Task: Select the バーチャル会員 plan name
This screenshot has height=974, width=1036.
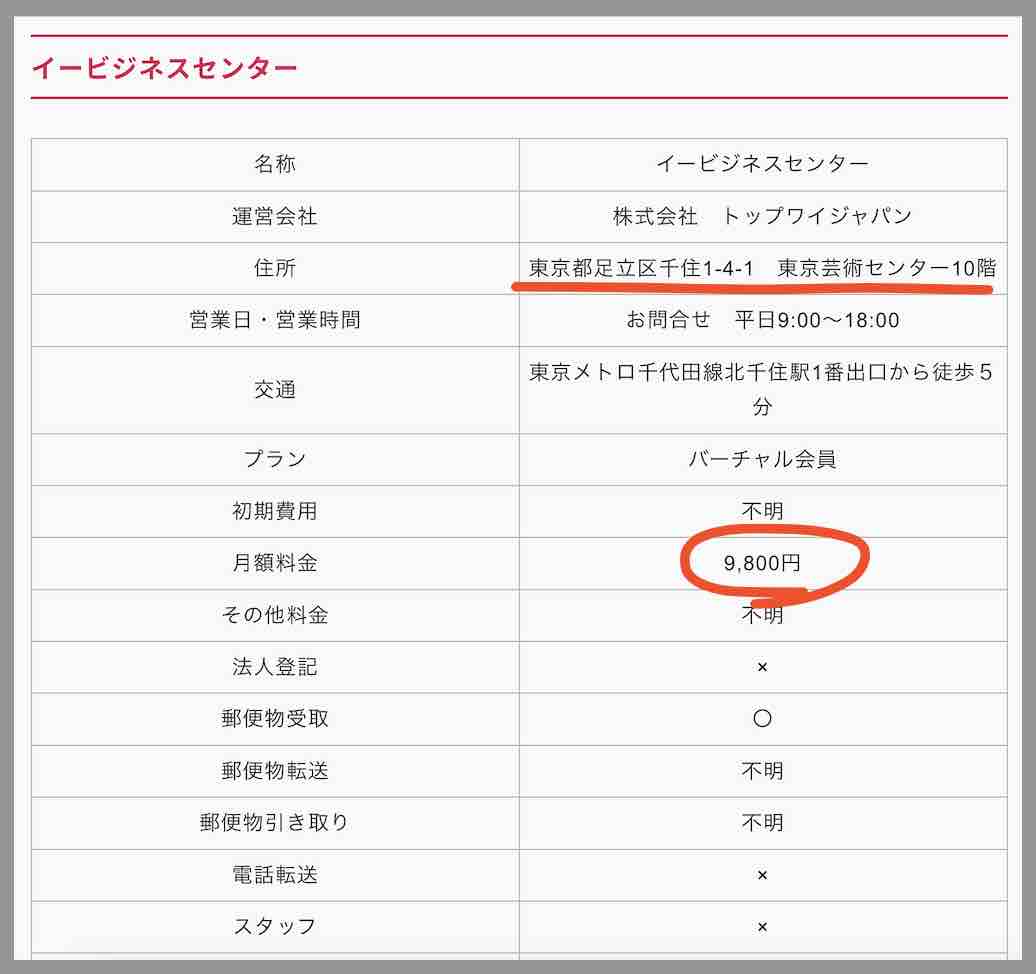Action: click(762, 459)
